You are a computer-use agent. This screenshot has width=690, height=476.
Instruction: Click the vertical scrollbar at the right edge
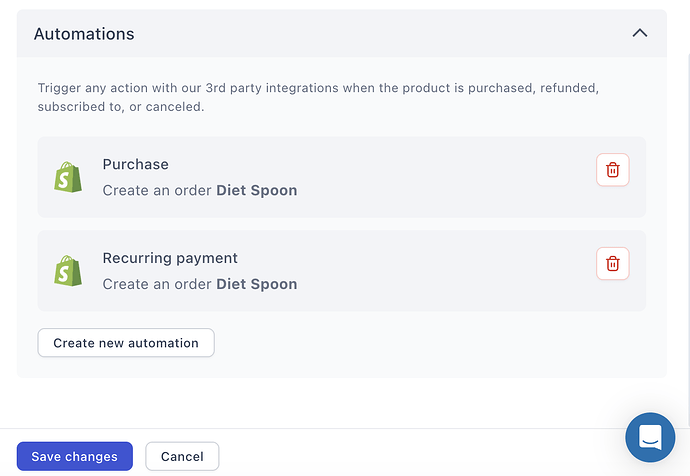coord(688,238)
